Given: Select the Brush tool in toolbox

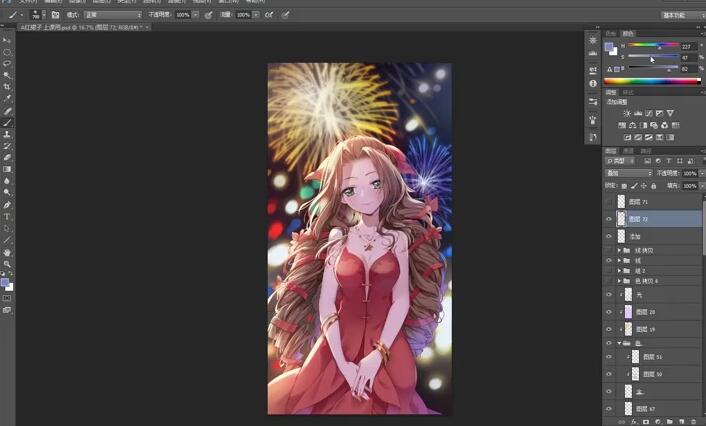Looking at the screenshot, I should pos(7,122).
